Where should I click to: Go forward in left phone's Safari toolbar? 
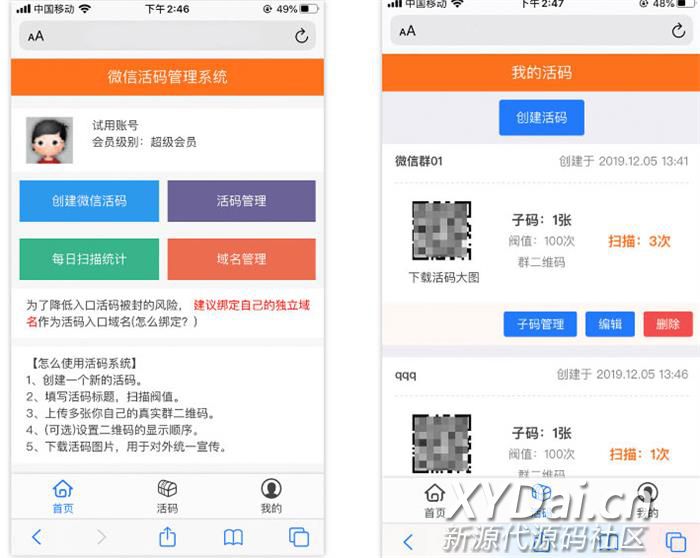(x=102, y=537)
